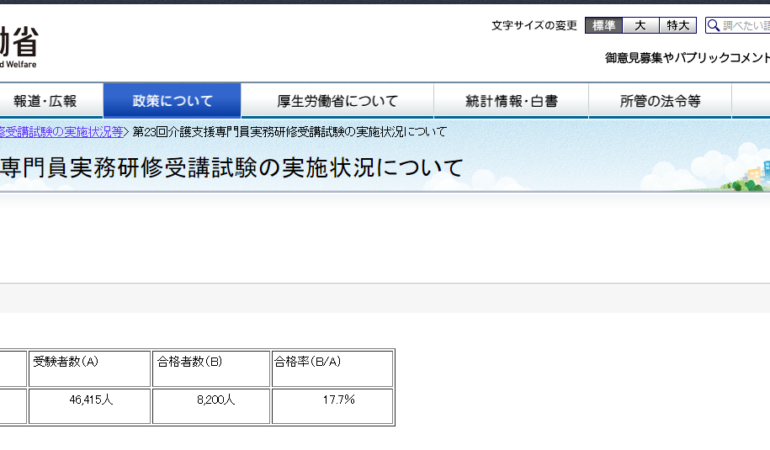Type in the 調べたい語 search field
The height and width of the screenshot is (450, 770).
[745, 26]
